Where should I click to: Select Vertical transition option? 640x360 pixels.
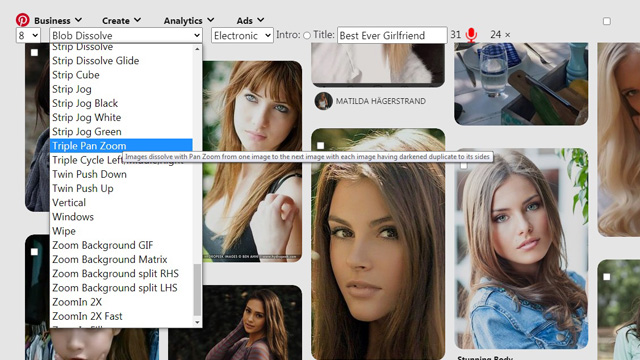point(121,203)
